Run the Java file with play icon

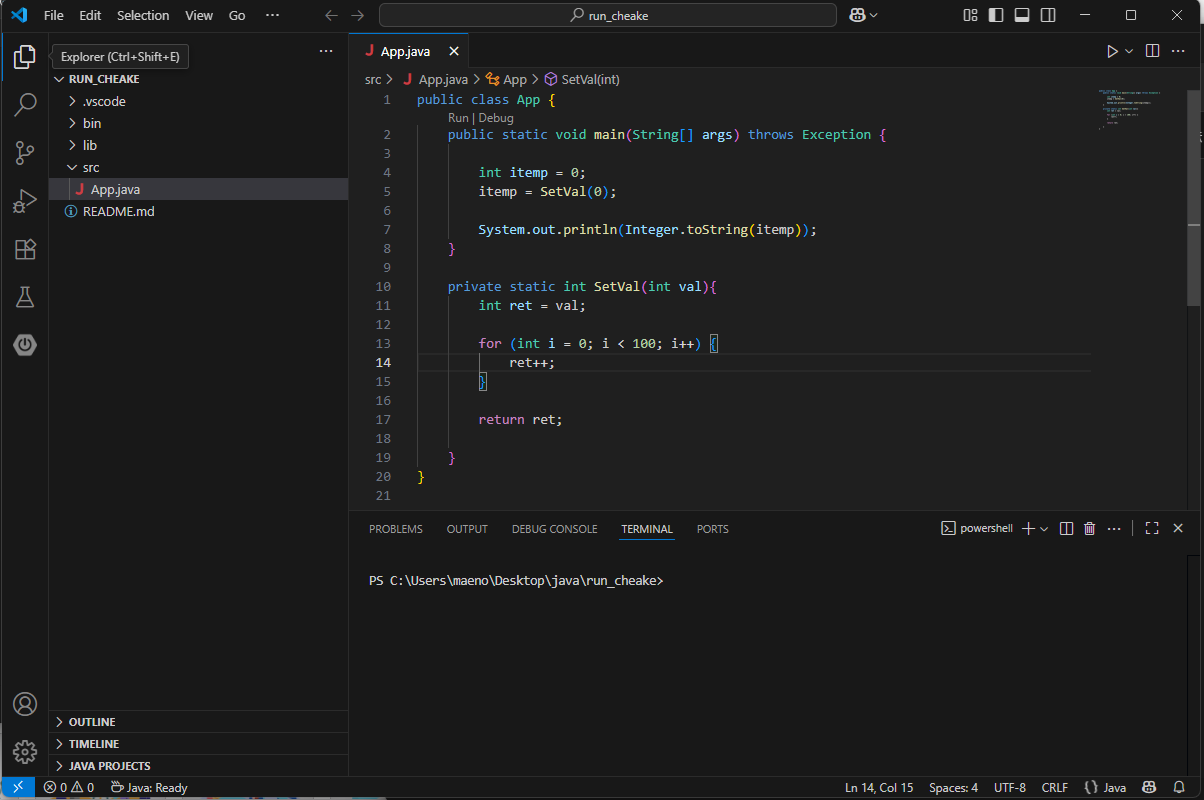1112,51
